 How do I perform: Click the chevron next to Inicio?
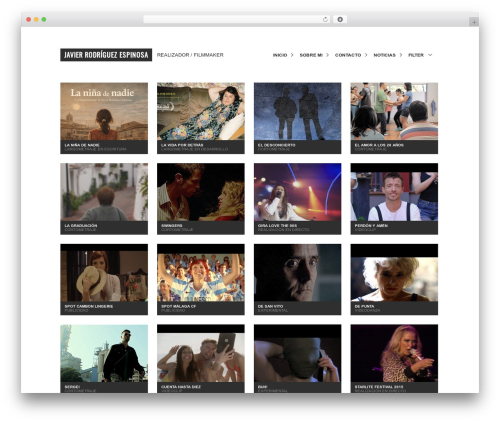pyautogui.click(x=292, y=55)
